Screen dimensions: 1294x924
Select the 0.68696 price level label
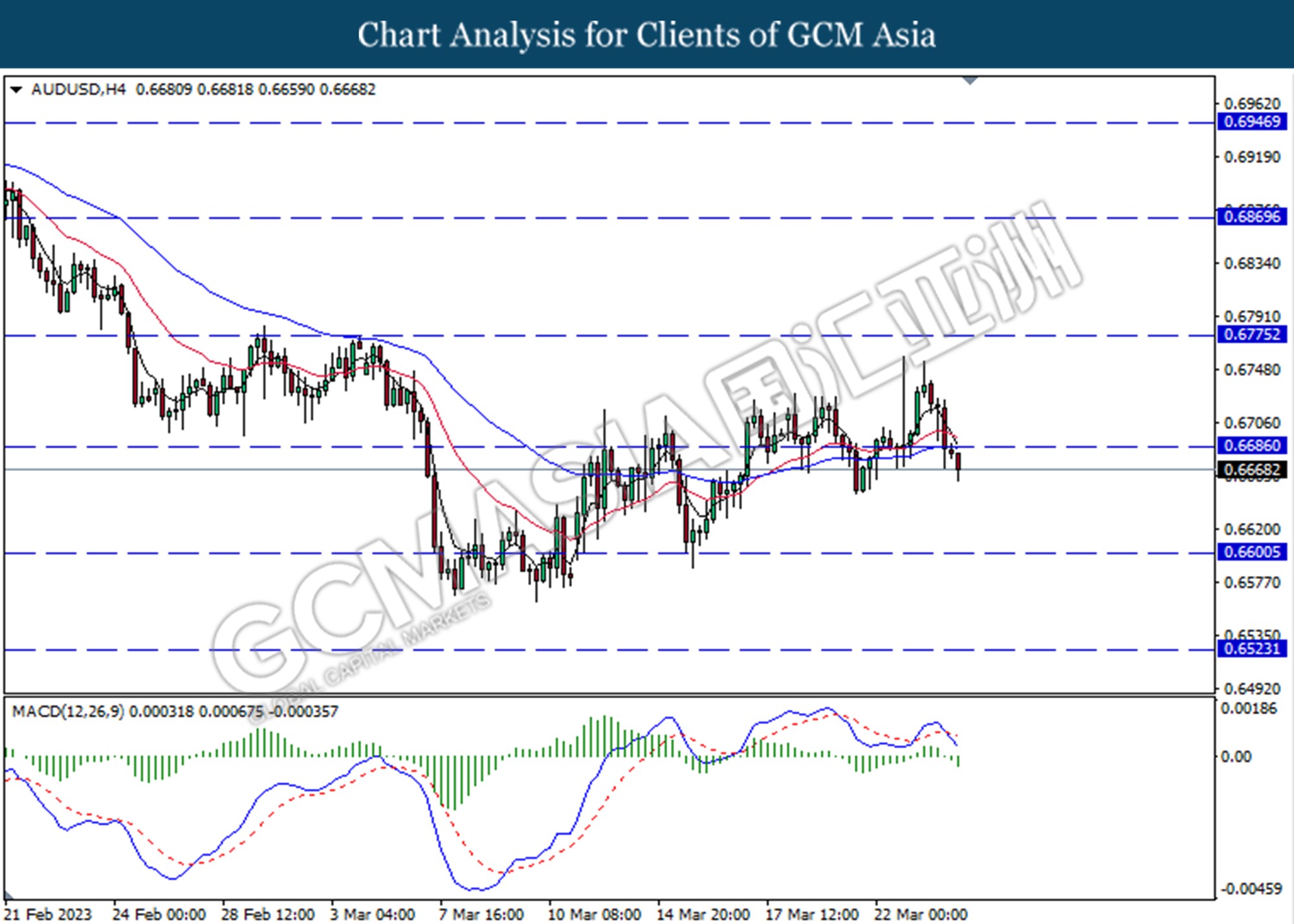(x=1252, y=216)
